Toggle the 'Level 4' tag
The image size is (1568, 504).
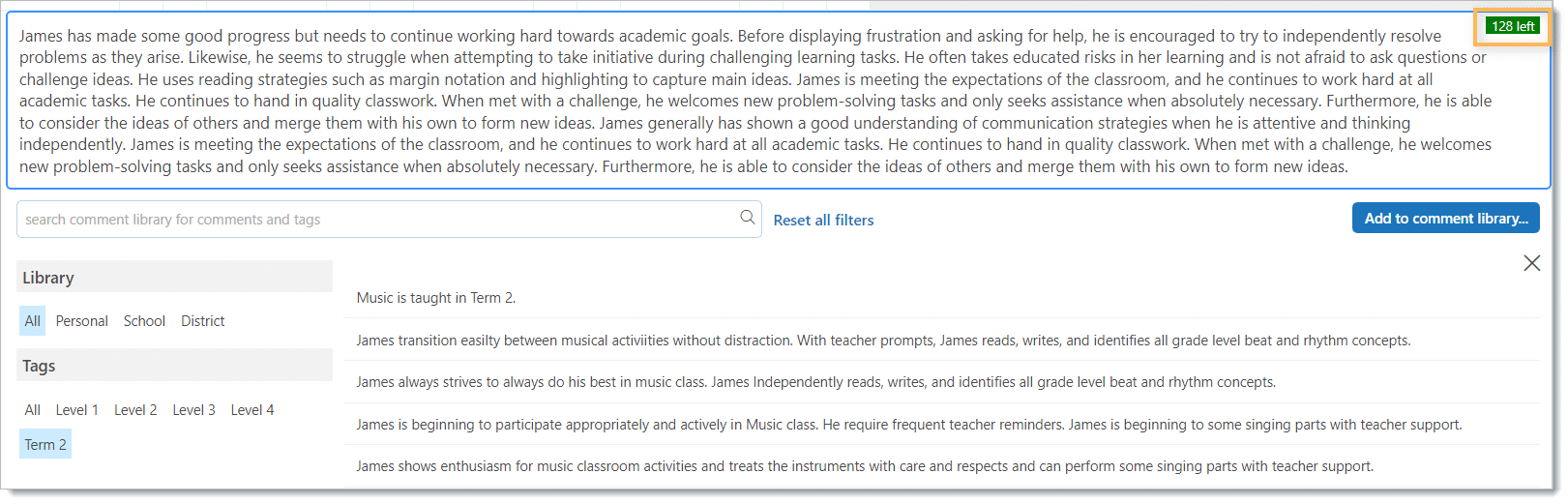click(x=252, y=410)
